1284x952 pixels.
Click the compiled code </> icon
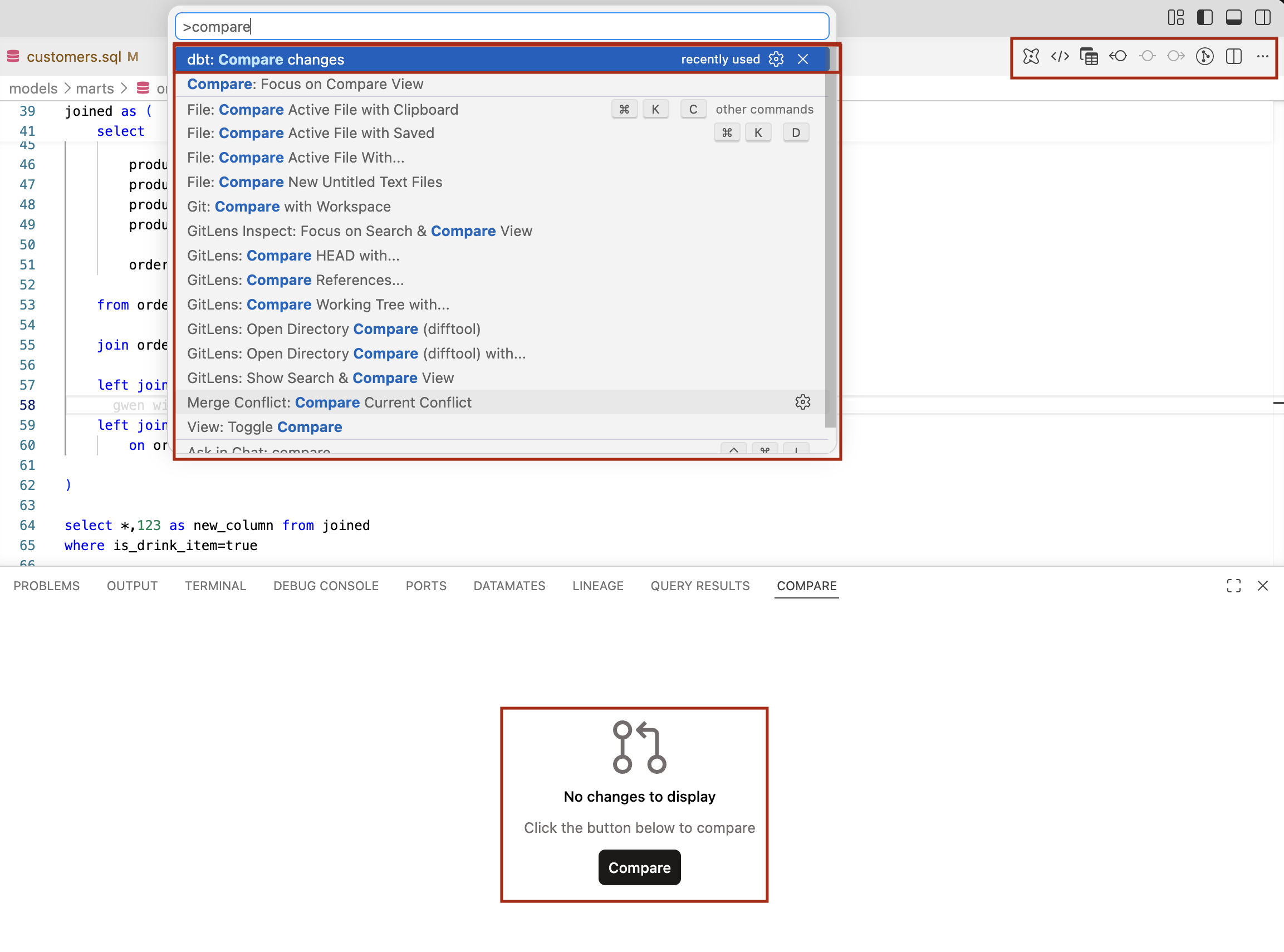pyautogui.click(x=1060, y=56)
